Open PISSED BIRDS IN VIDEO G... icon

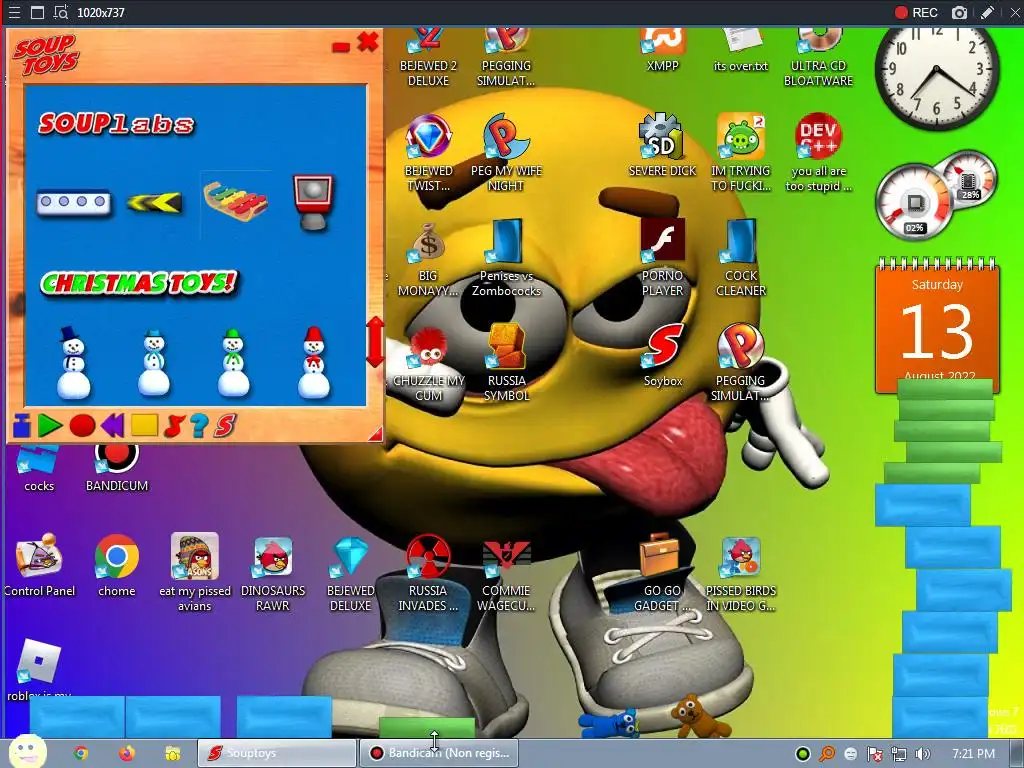tap(741, 573)
